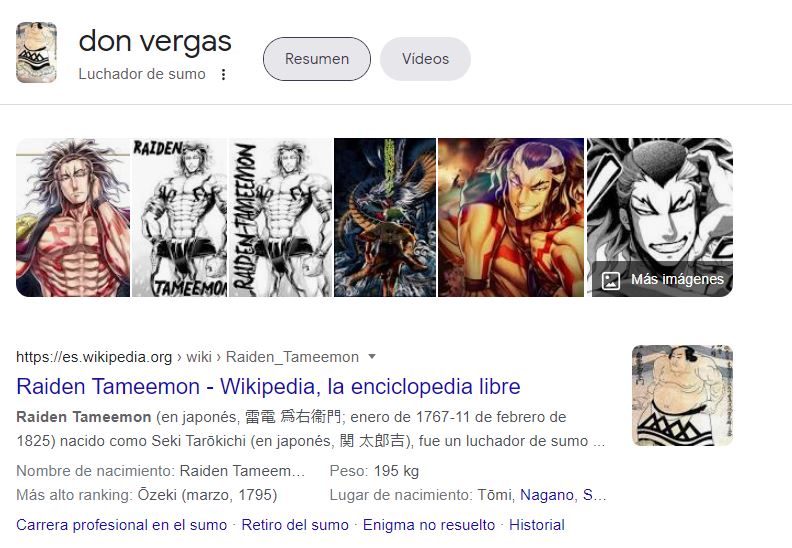Go to Retiro del sumo section link
This screenshot has height=548, width=792.
pyautogui.click(x=295, y=525)
